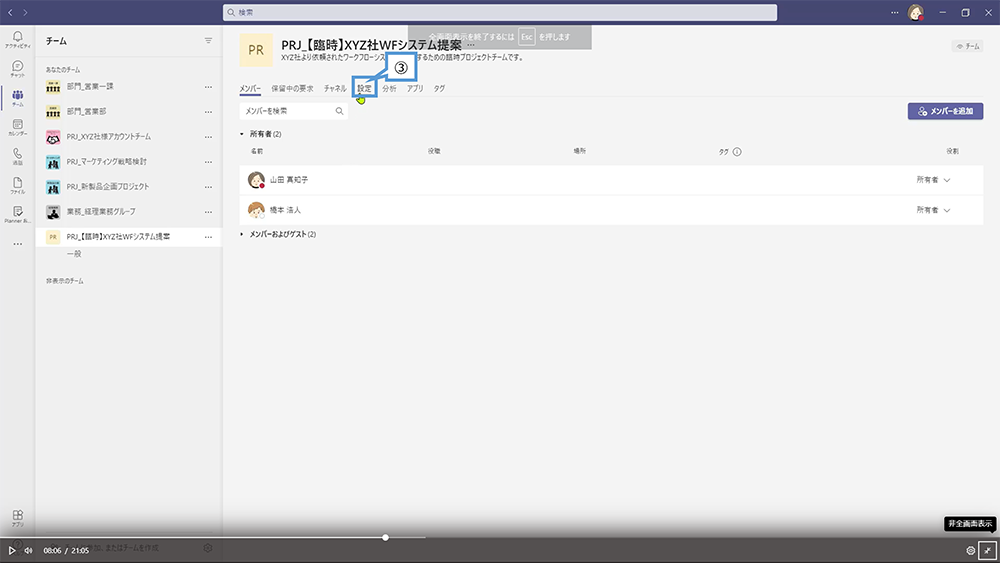
Task: Go forward with the navigation arrow
Action: [x=25, y=13]
